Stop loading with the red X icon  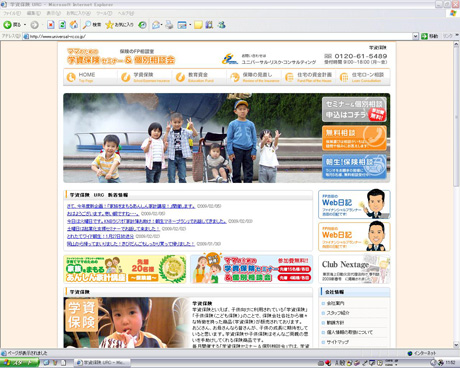pyautogui.click(x=51, y=25)
